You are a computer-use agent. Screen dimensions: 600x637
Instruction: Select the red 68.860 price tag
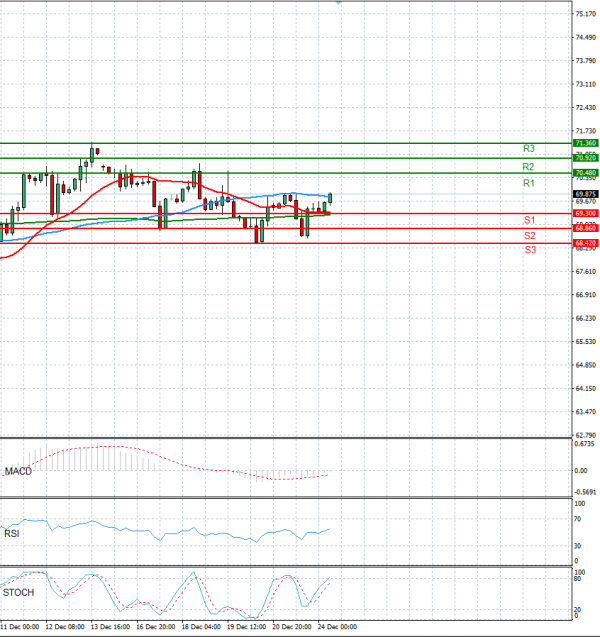click(585, 228)
